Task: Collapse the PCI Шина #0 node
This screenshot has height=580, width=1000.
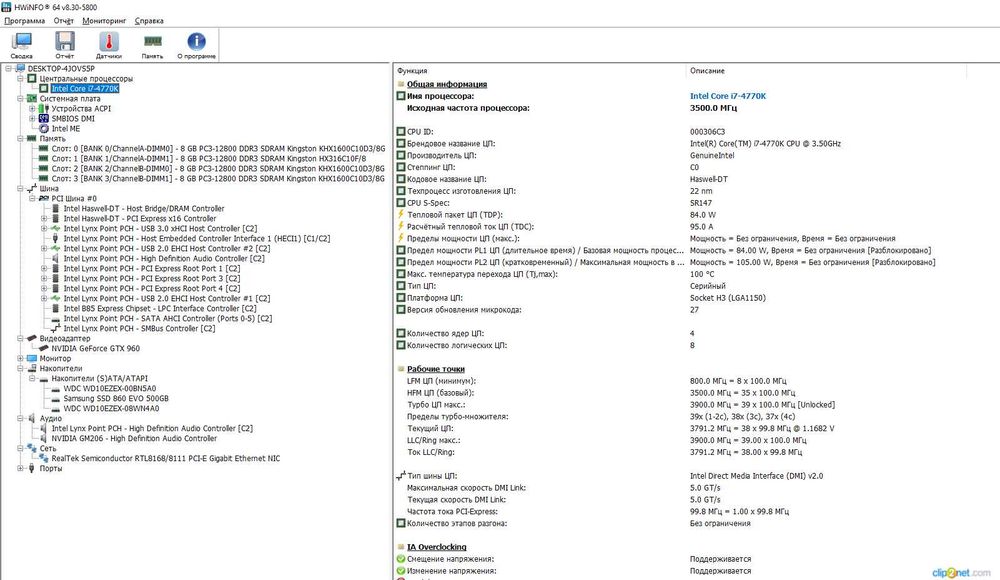Action: tap(33, 198)
